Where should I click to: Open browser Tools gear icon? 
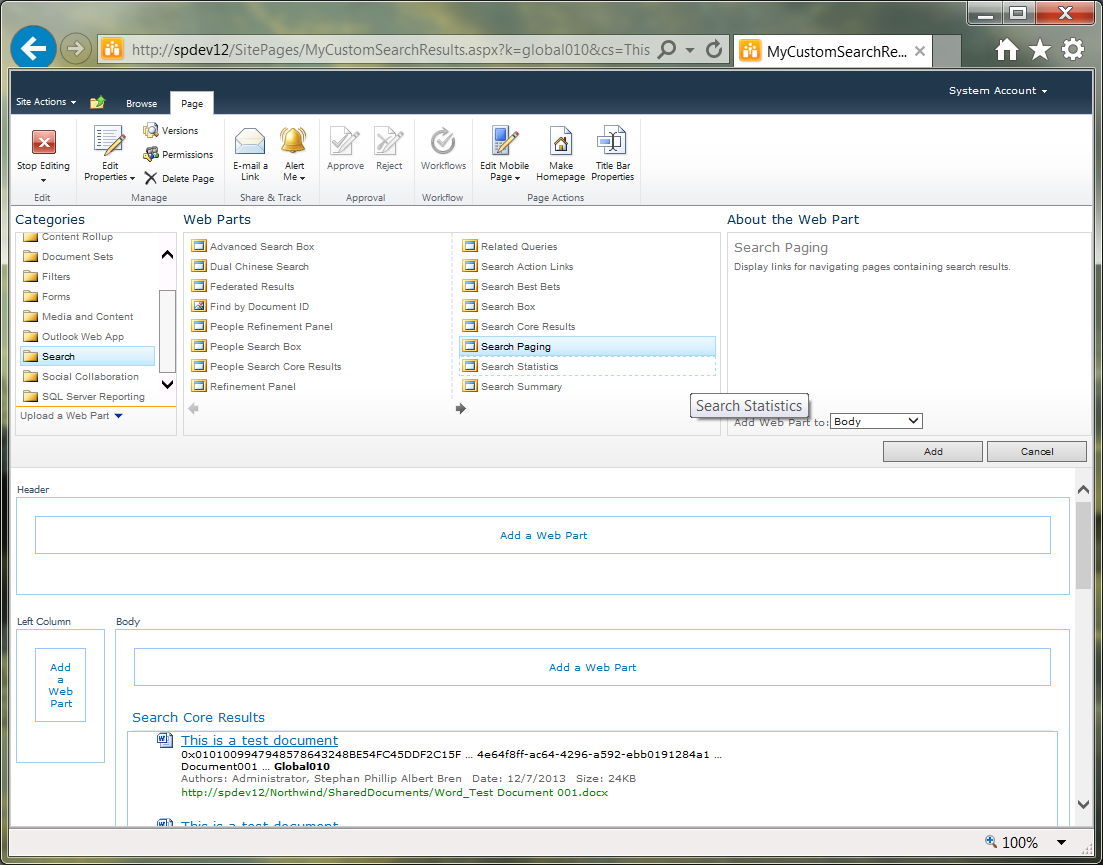[x=1073, y=49]
